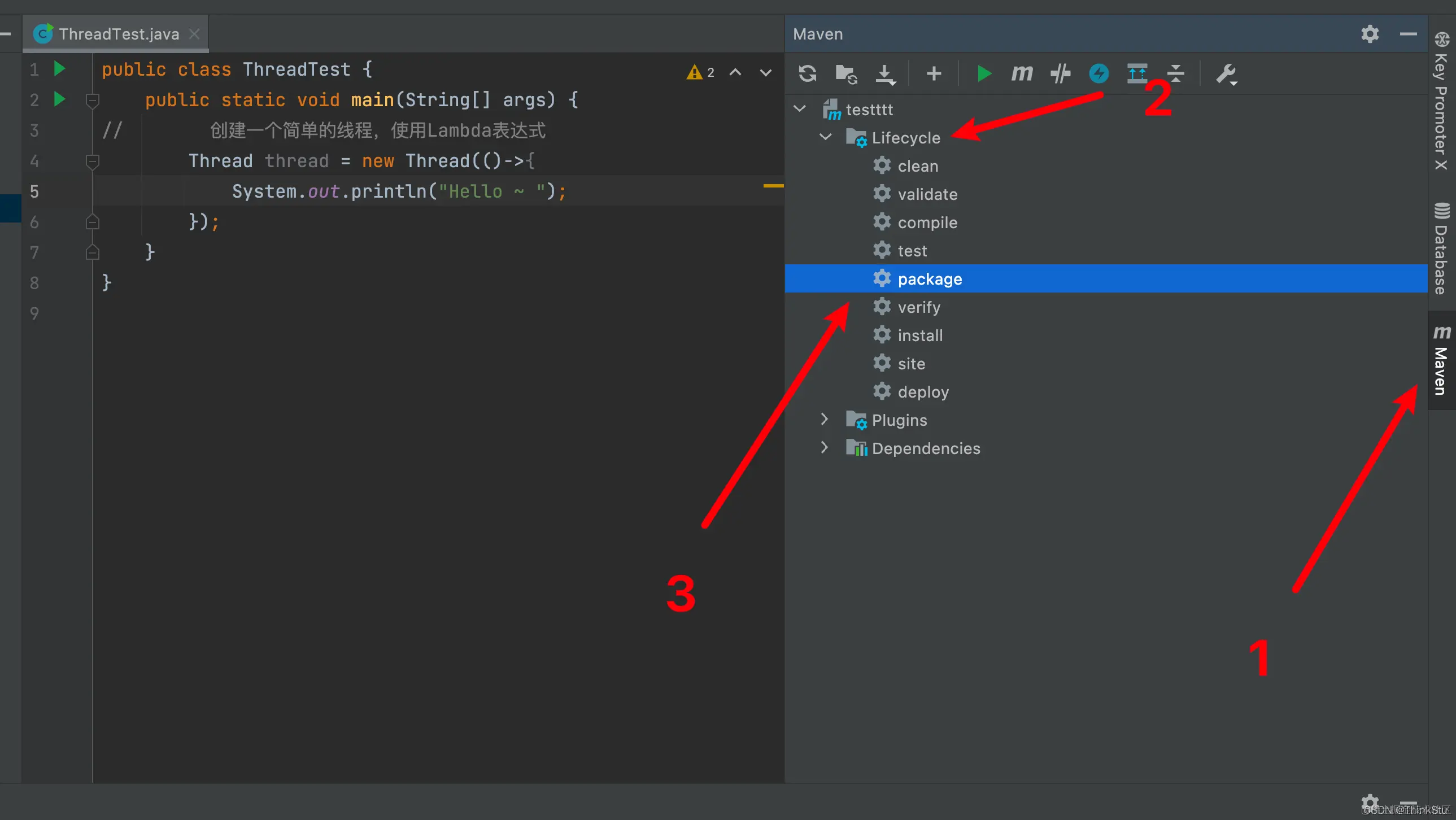Click yellow warning stripe on editor scrollbar
The image size is (1456, 820).
click(773, 185)
